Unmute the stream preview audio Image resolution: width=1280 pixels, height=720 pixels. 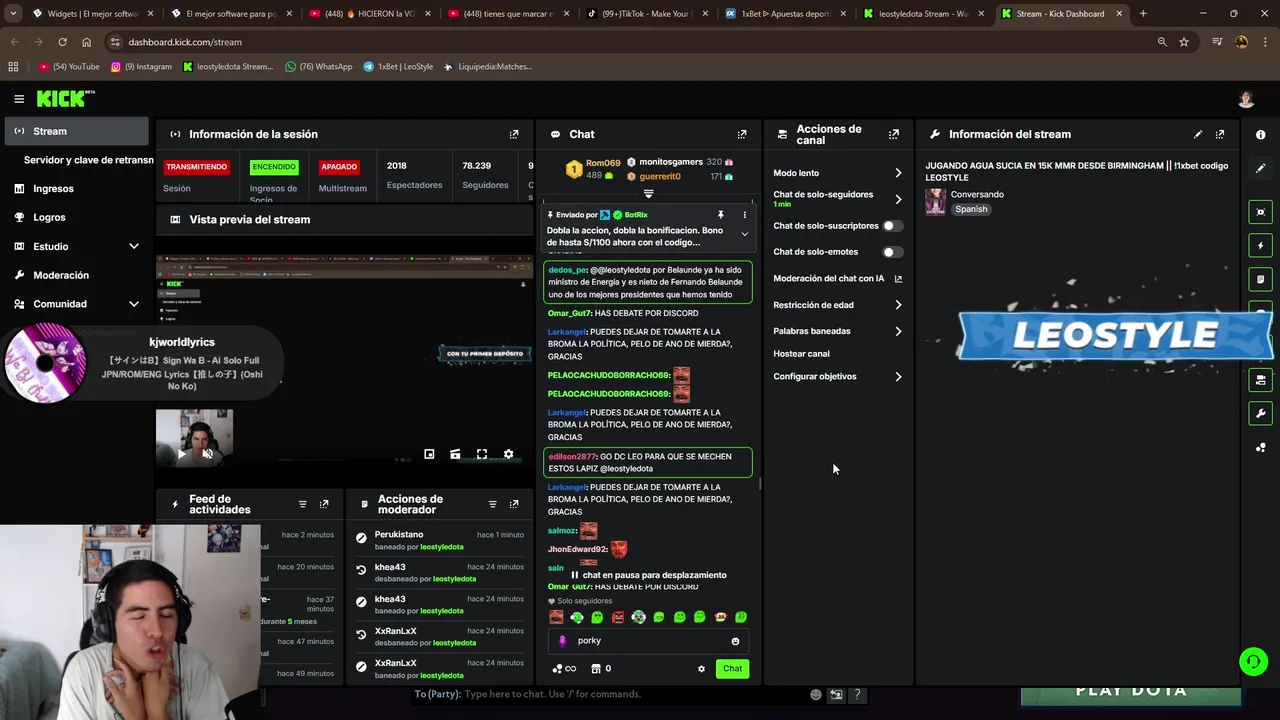click(x=208, y=454)
